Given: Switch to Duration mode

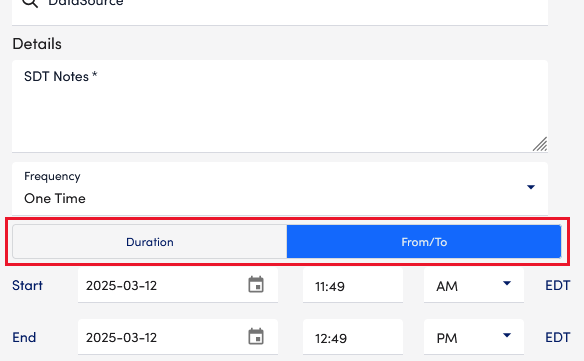Looking at the screenshot, I should (150, 242).
